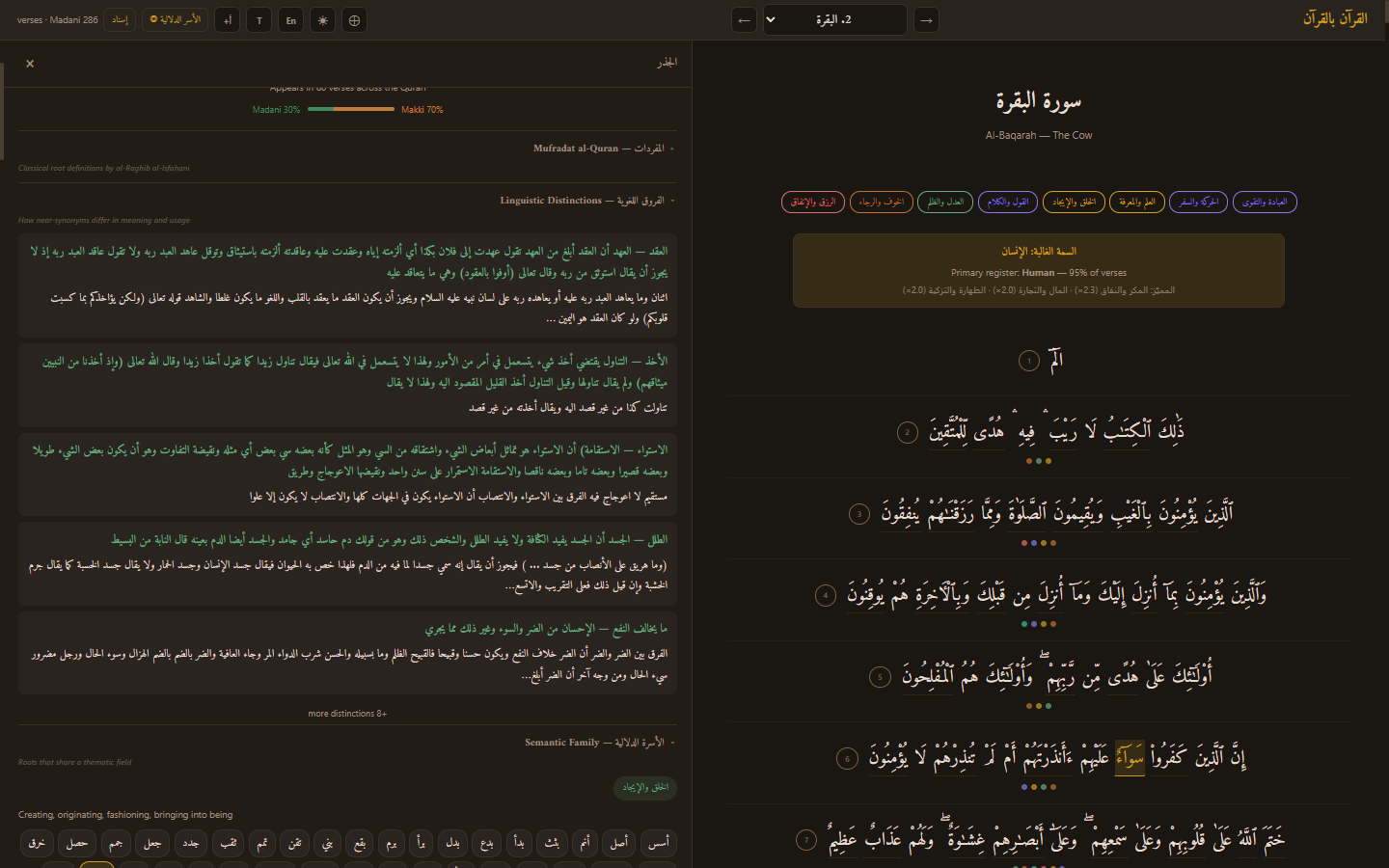The image size is (1389, 868).
Task: Click the globe icon in the top toolbar
Action: point(354,20)
